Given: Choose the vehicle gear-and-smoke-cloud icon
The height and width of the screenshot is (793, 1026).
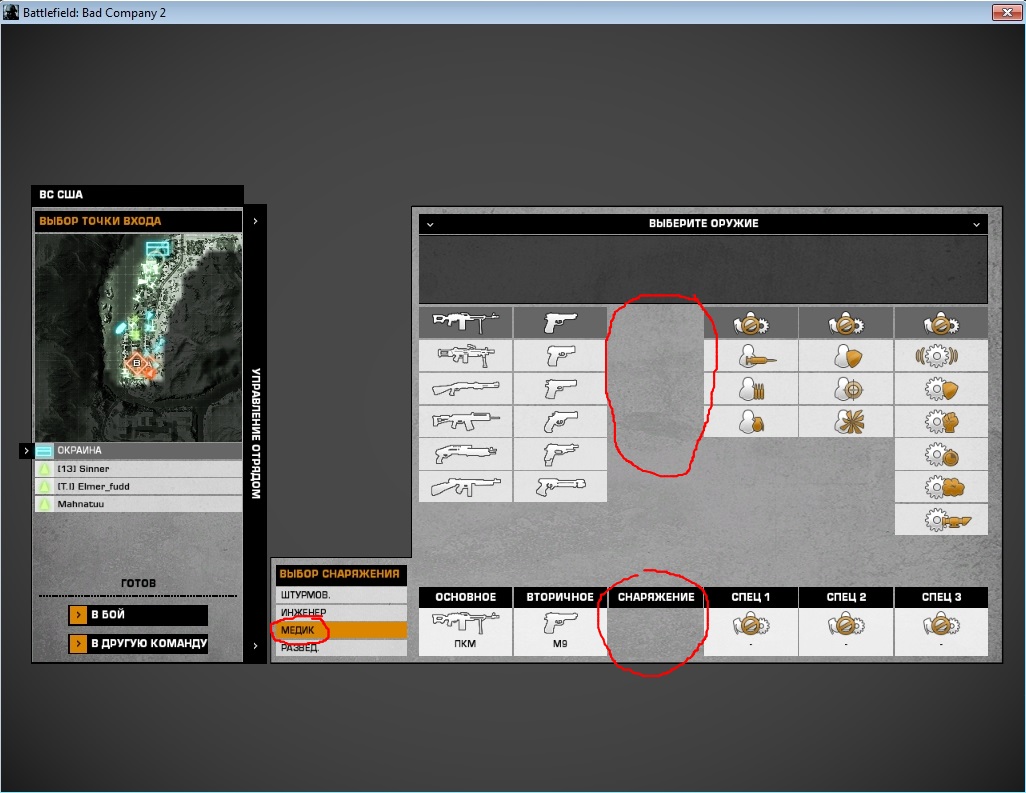Looking at the screenshot, I should pos(941,486).
